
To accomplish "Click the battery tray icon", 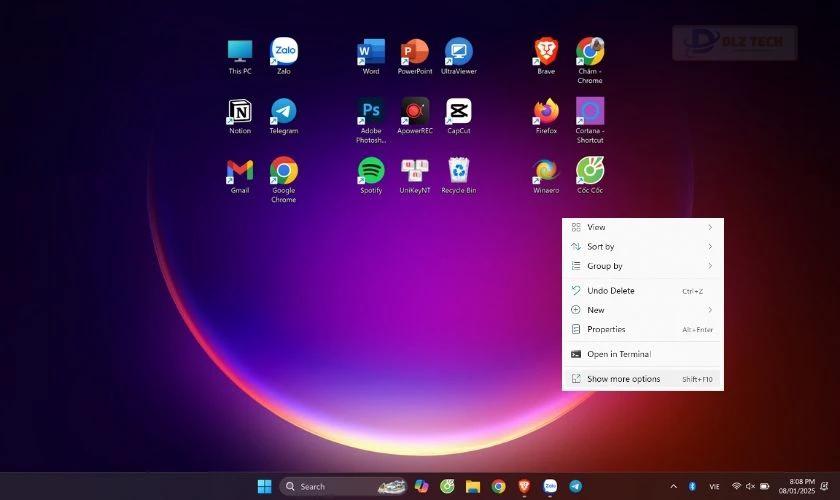I will tap(764, 486).
